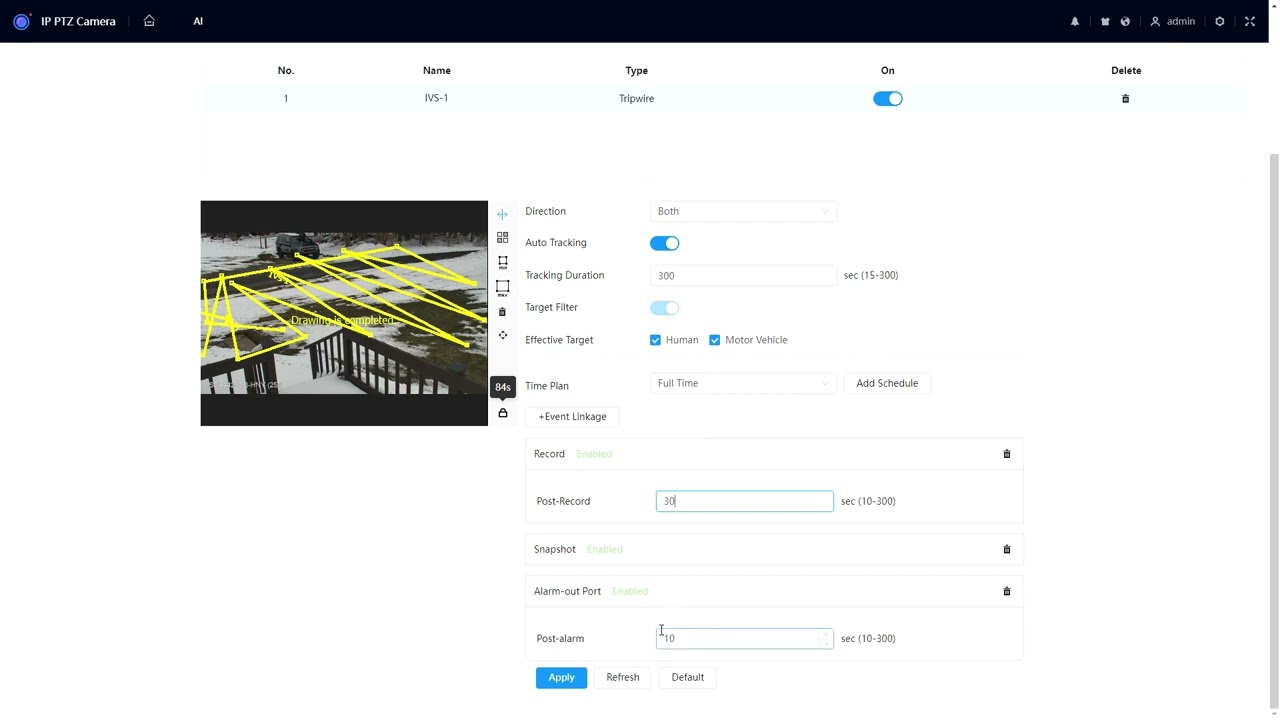
Task: Remove the Snapshot linkage
Action: point(1007,549)
